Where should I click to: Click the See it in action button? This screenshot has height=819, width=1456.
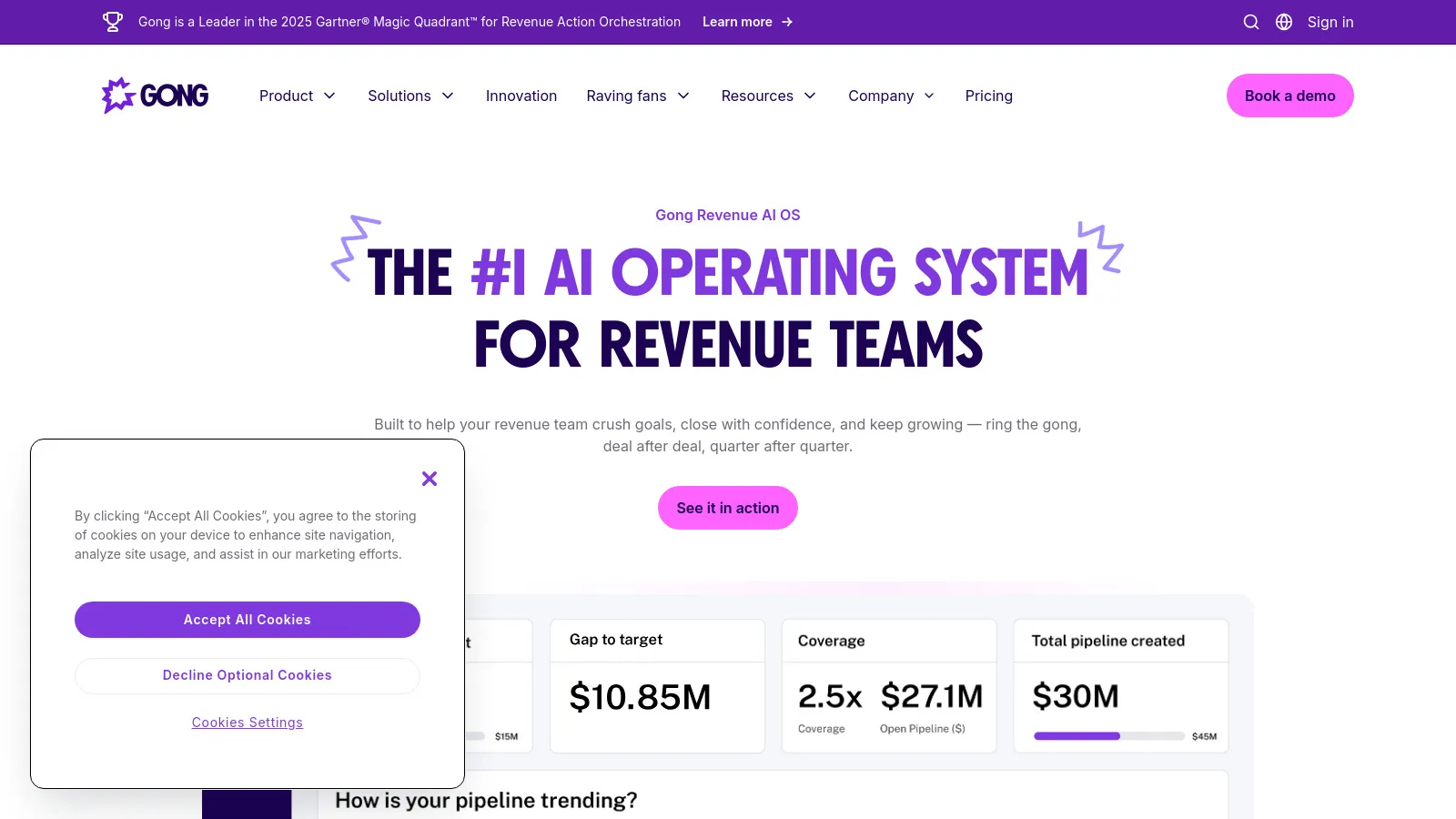pos(728,508)
